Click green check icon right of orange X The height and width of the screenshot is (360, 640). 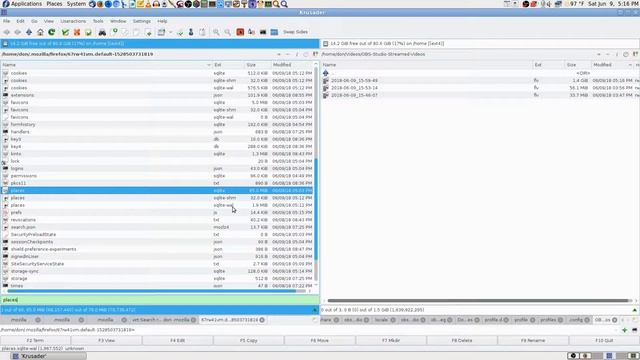tap(88, 32)
